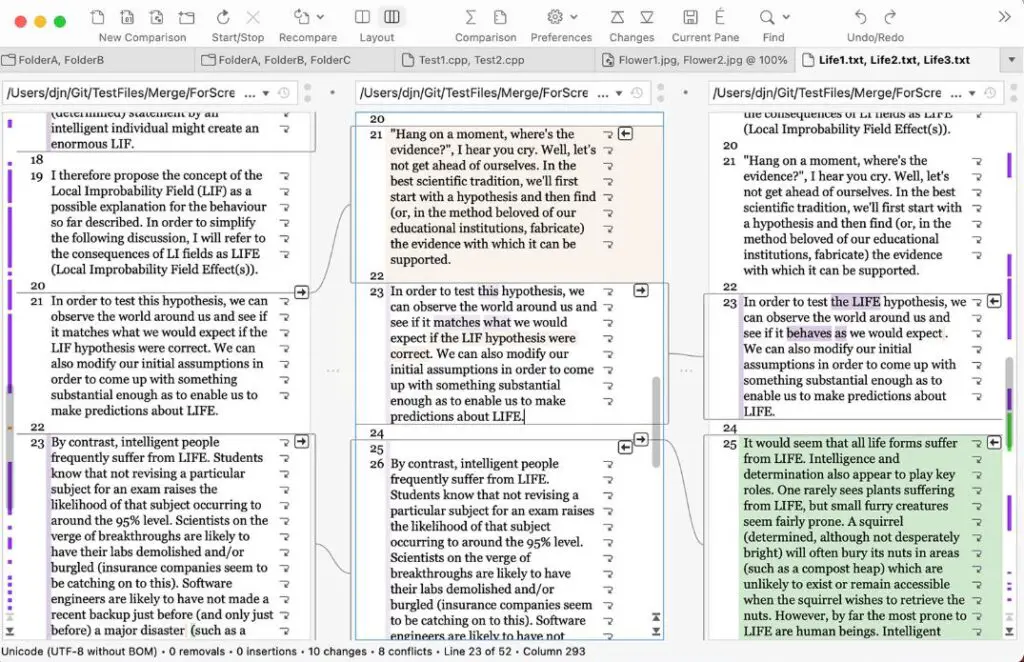Click the Undo arrow icon

[861, 17]
